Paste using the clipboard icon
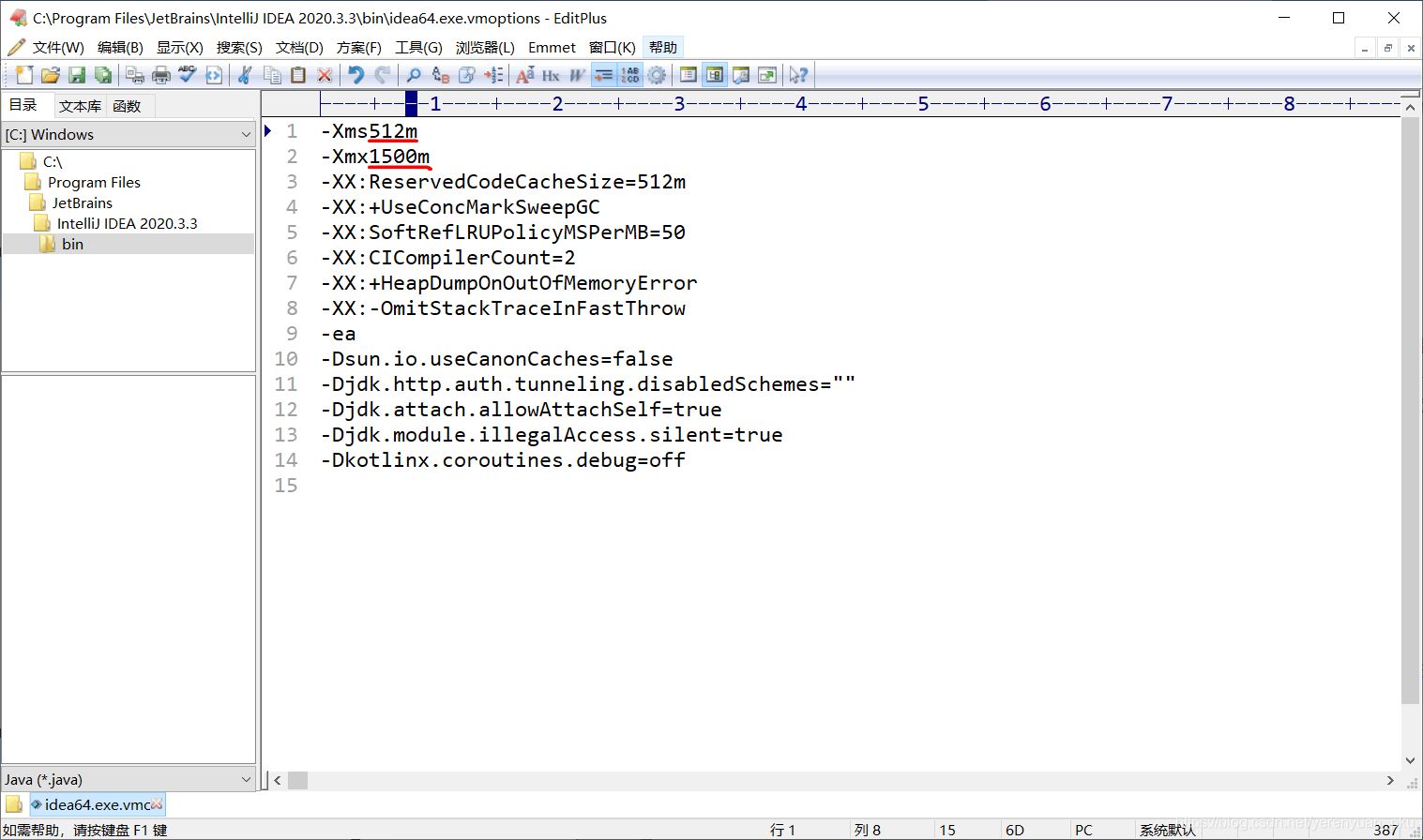The height and width of the screenshot is (840, 1423). (x=298, y=75)
